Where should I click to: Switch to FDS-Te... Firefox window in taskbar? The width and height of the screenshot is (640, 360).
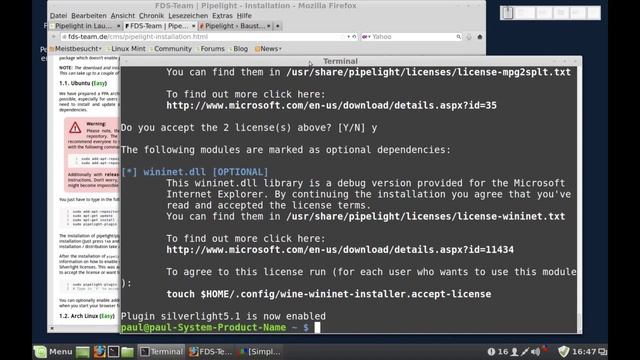pos(211,351)
